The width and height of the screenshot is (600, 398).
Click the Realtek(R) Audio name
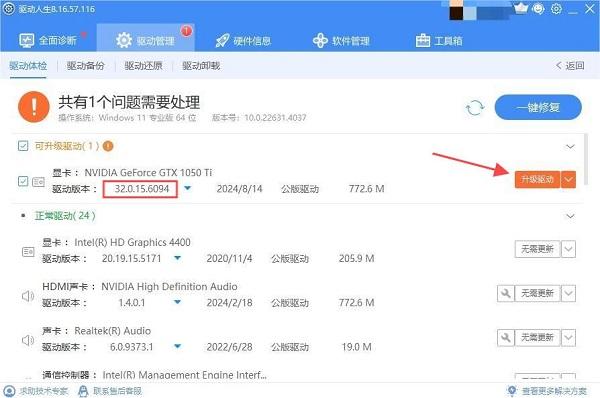coord(112,331)
